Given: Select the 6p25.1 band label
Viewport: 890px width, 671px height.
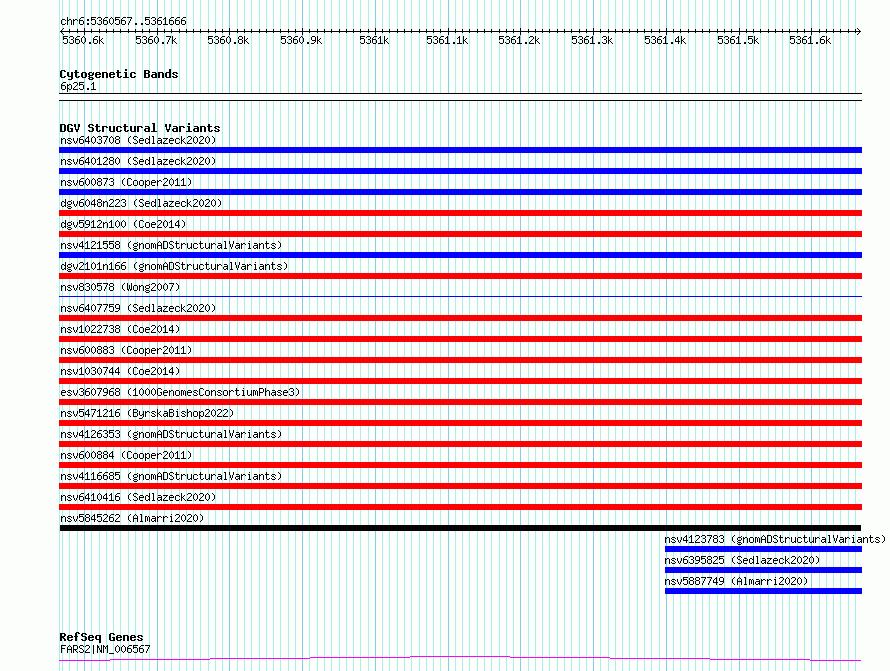Looking at the screenshot, I should (x=78, y=86).
